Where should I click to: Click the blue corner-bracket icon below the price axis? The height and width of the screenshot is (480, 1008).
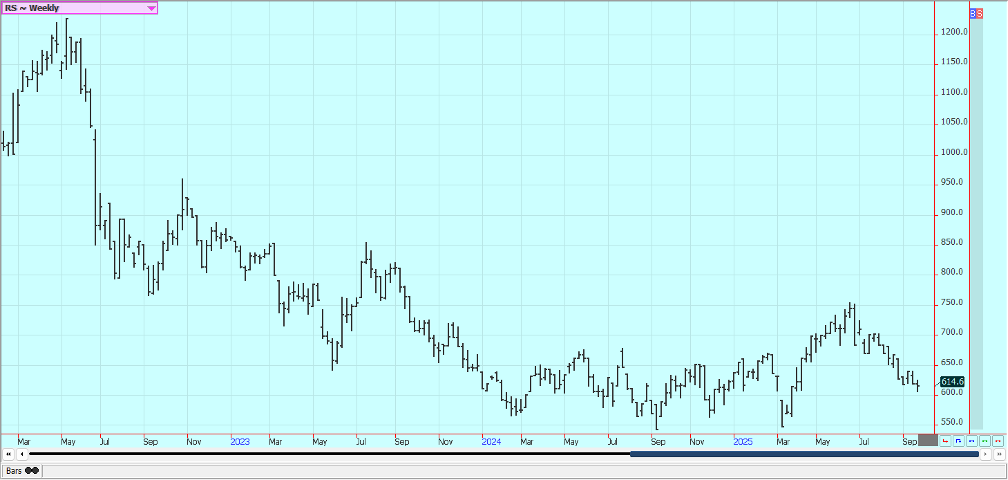(x=958, y=440)
